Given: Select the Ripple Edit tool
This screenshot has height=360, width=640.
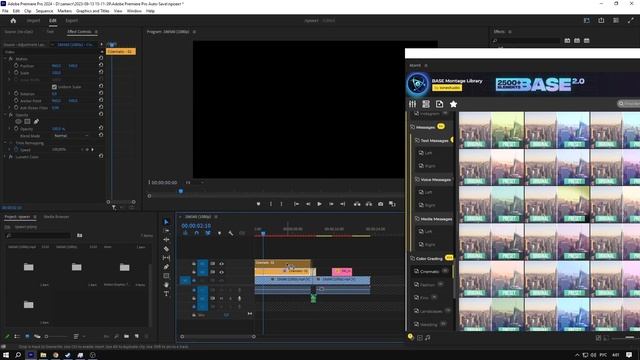Looking at the screenshot, I should click(x=166, y=240).
